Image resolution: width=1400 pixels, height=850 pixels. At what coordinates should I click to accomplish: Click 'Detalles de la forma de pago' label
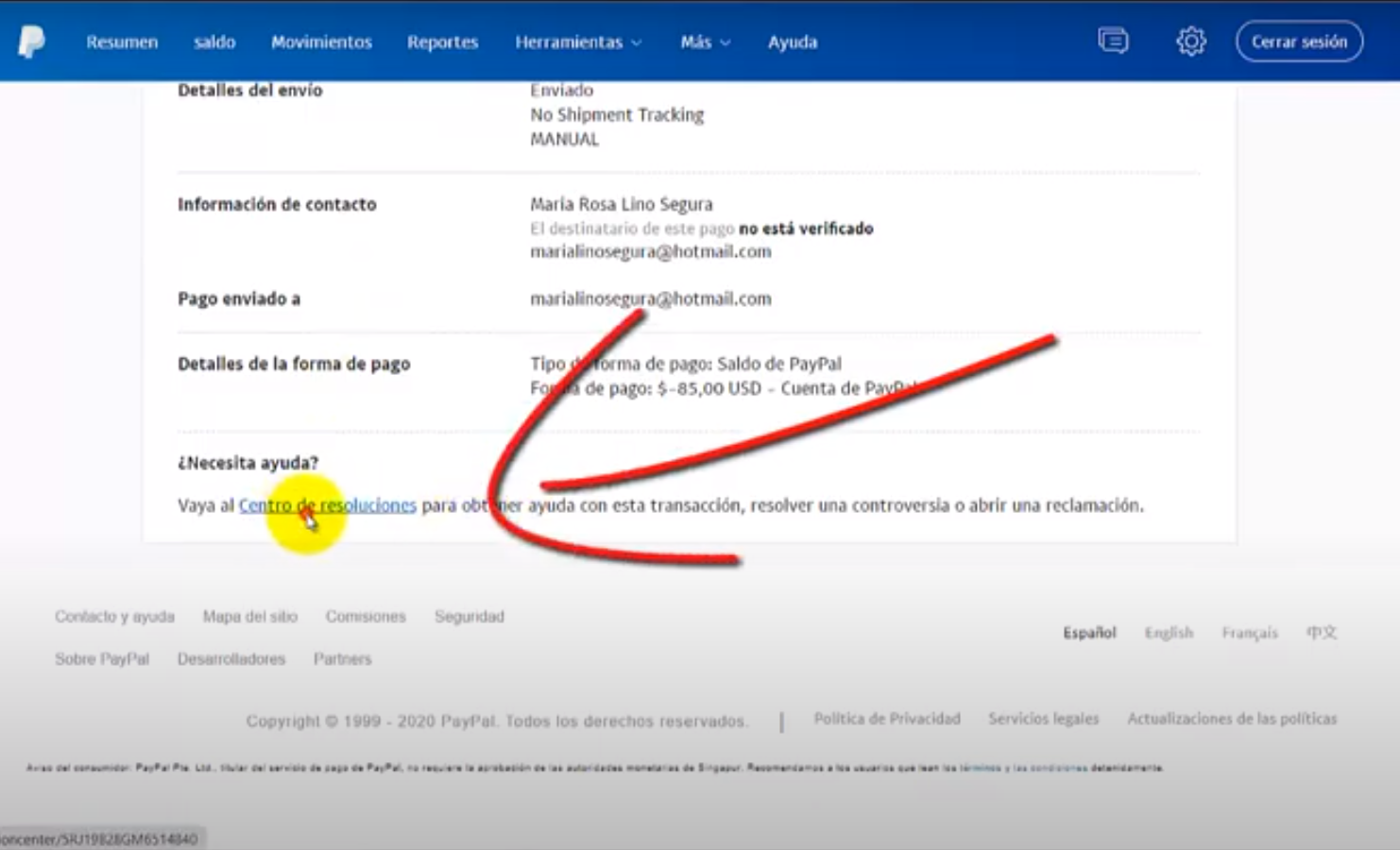(294, 364)
